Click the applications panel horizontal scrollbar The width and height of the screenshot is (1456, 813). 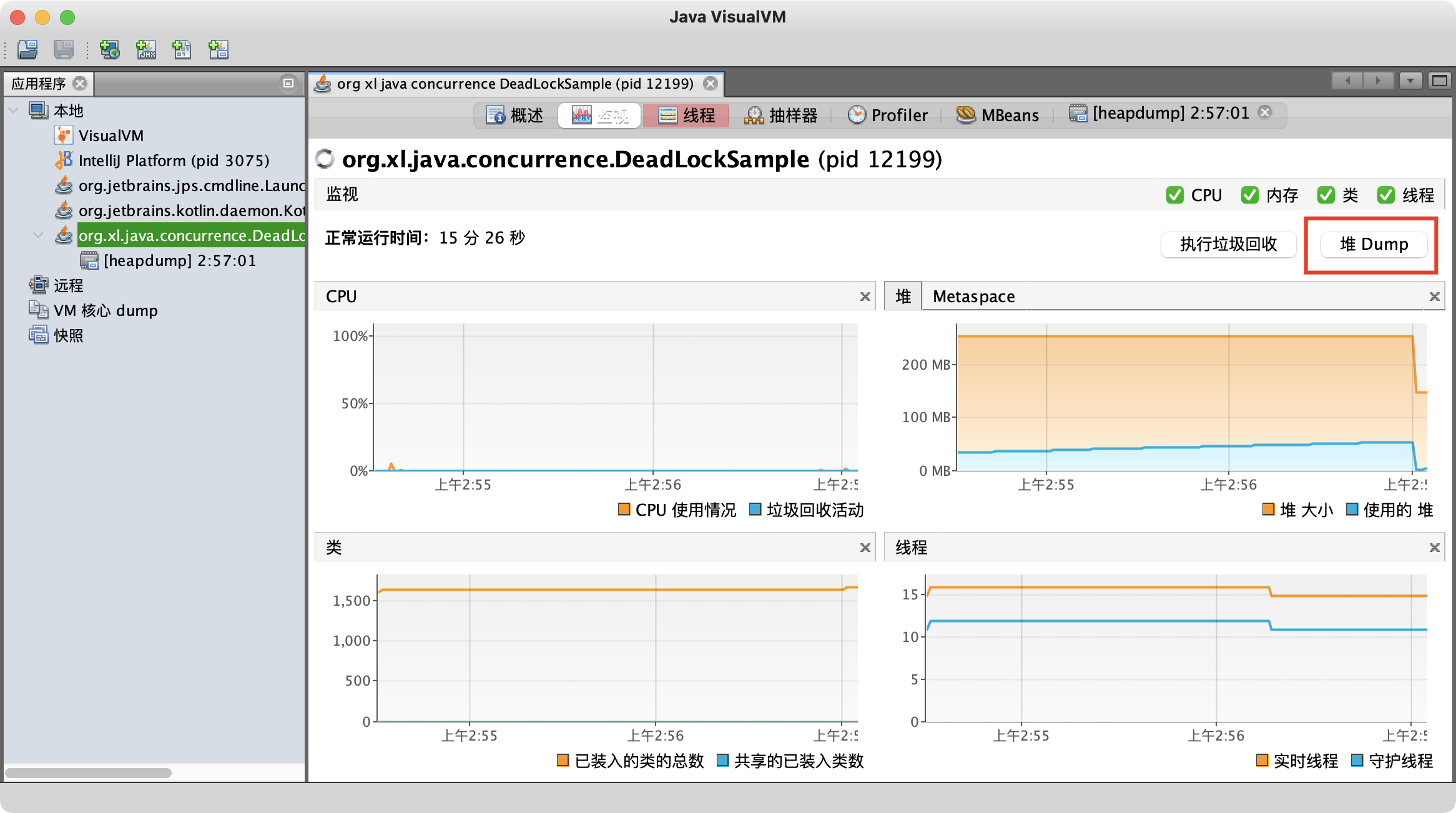pos(88,773)
